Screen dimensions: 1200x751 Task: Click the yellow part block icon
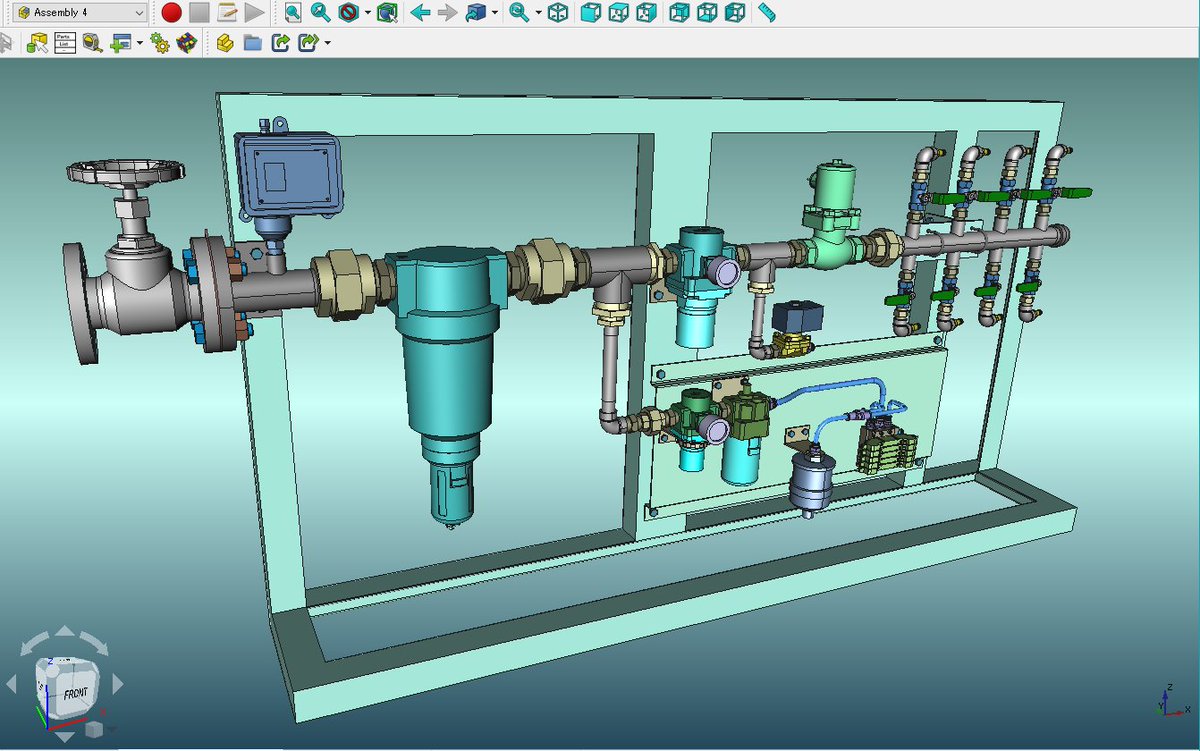(225, 43)
